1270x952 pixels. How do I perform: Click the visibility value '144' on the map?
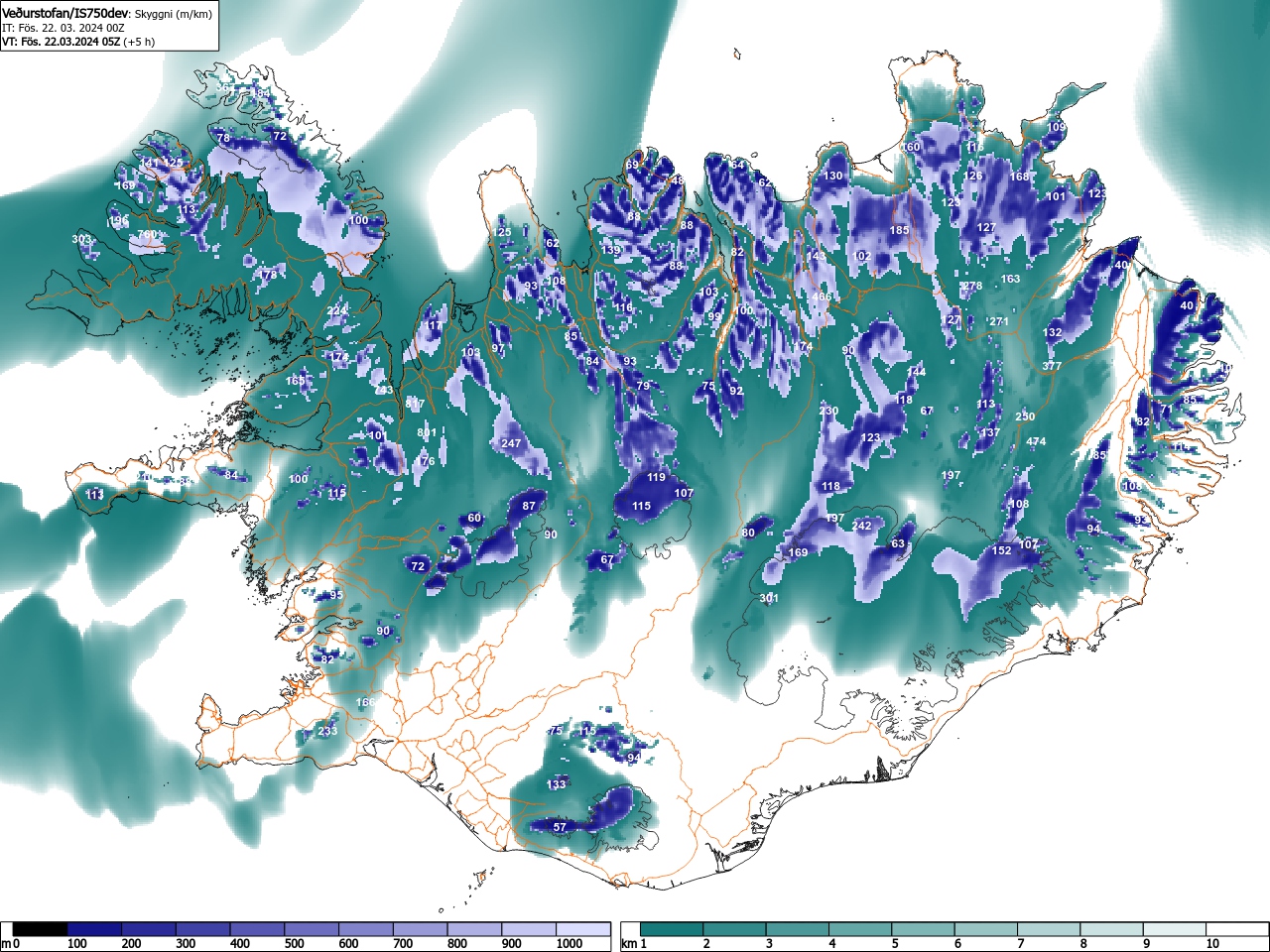point(916,373)
